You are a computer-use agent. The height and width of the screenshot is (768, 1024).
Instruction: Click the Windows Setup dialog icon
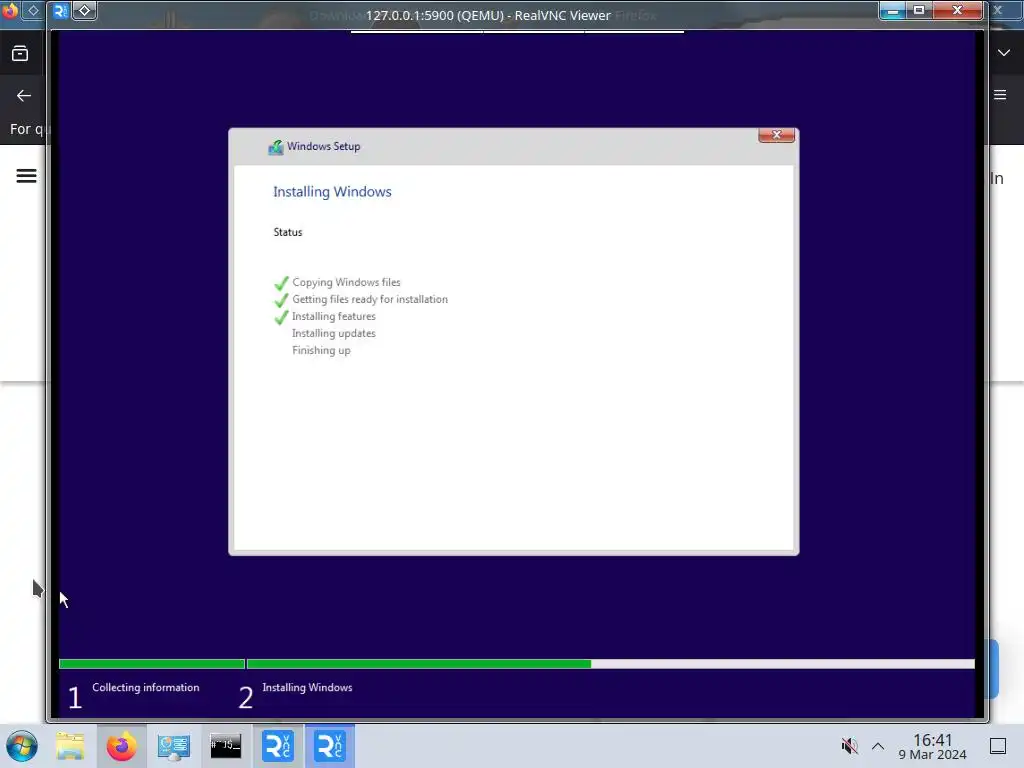pos(276,147)
